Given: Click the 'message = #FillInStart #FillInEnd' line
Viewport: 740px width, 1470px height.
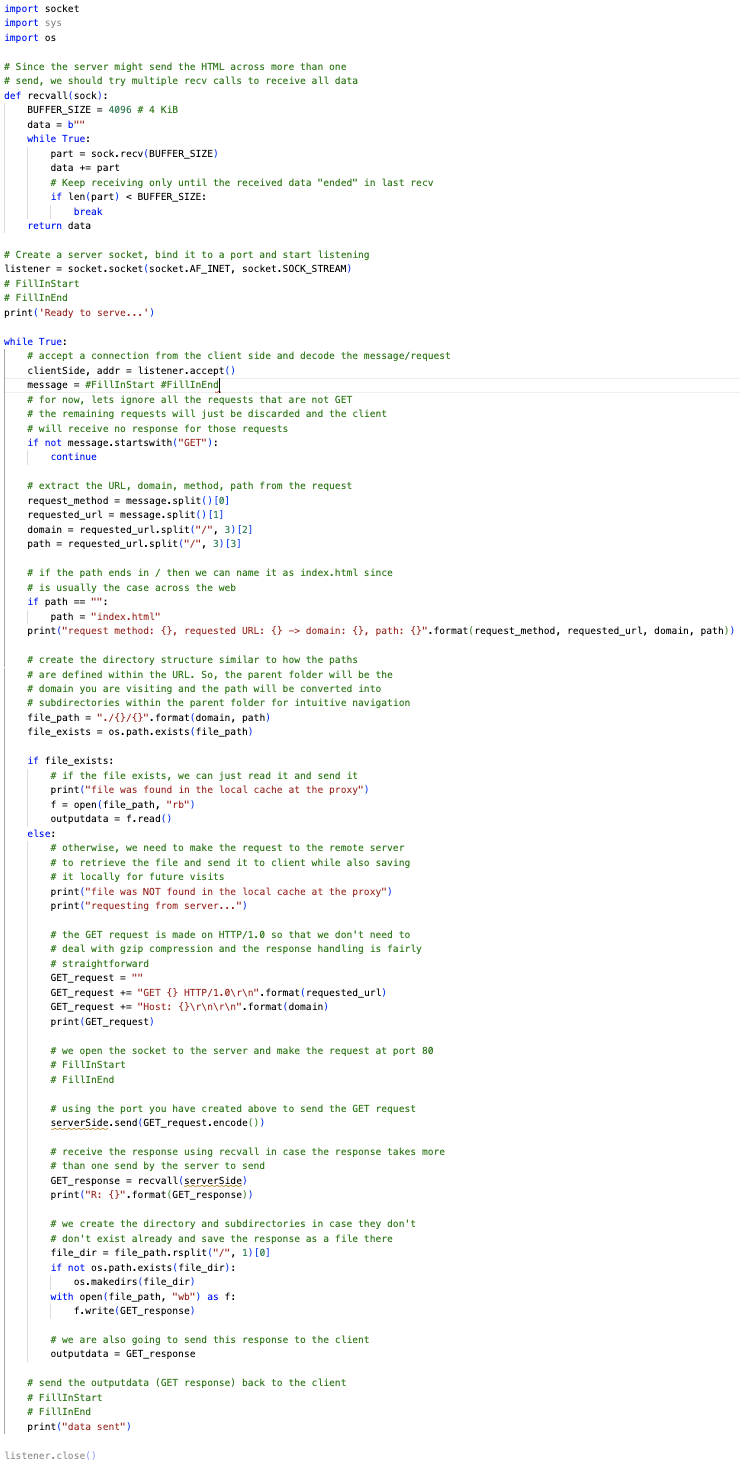Looking at the screenshot, I should tap(123, 385).
